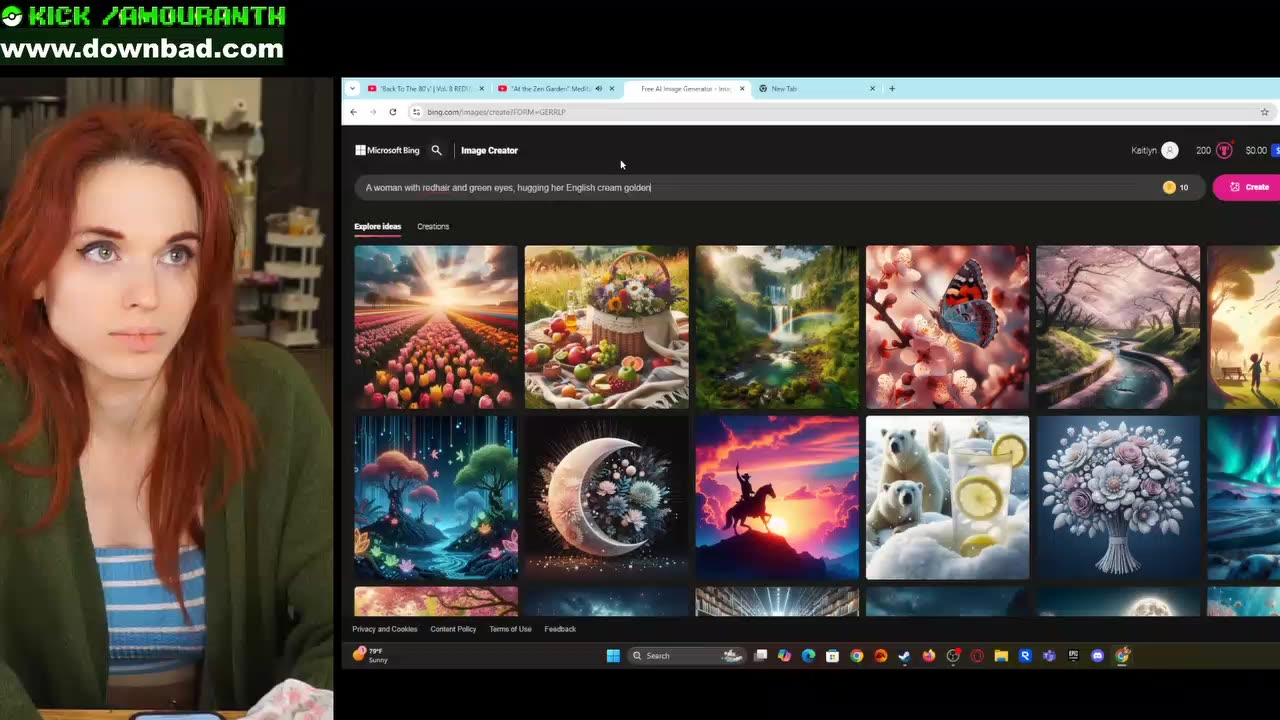
Task: Open a new browser tab
Action: pos(892,89)
